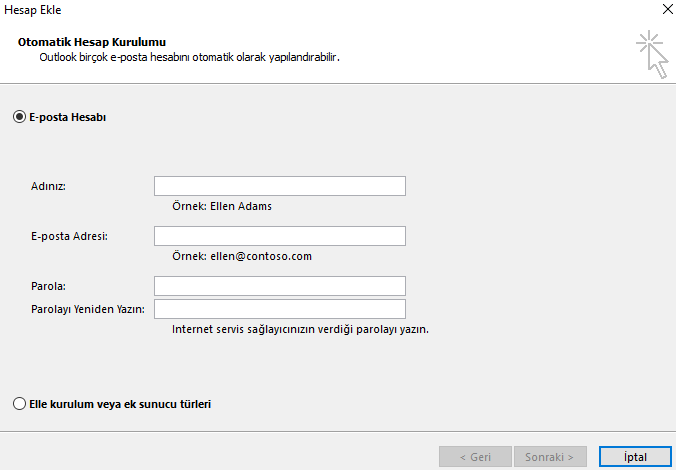Focus the E-posta Adresi input box
Image resolution: width=676 pixels, height=470 pixels.
pos(279,236)
